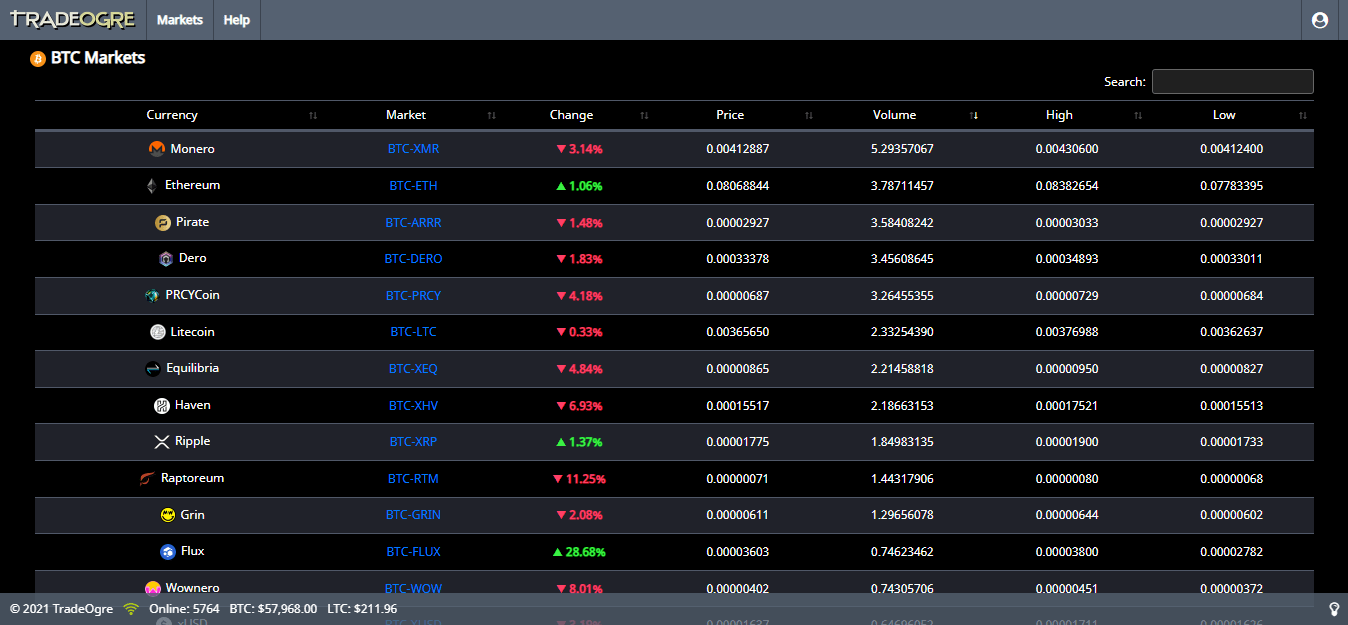Click the TradeOgre logo
Image resolution: width=1348 pixels, height=625 pixels.
[72, 20]
